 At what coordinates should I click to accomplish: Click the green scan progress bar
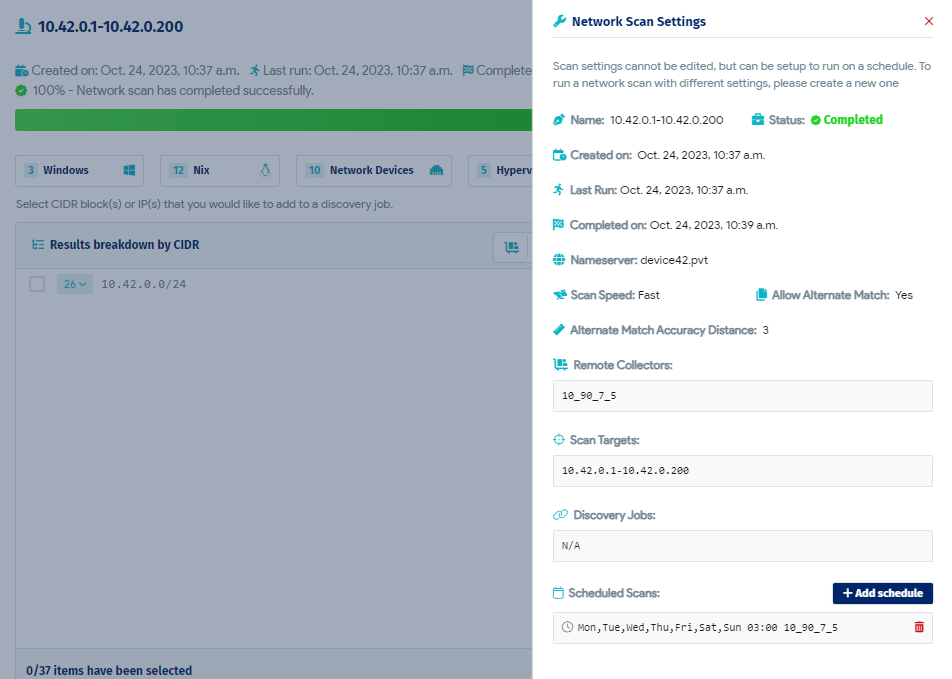click(273, 120)
